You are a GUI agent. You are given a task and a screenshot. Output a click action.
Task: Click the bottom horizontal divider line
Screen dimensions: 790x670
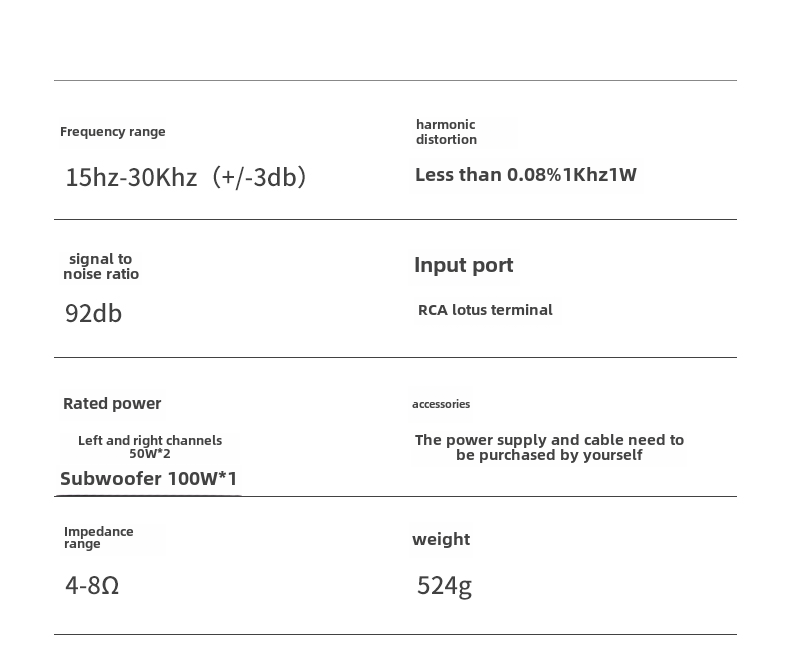click(x=395, y=634)
